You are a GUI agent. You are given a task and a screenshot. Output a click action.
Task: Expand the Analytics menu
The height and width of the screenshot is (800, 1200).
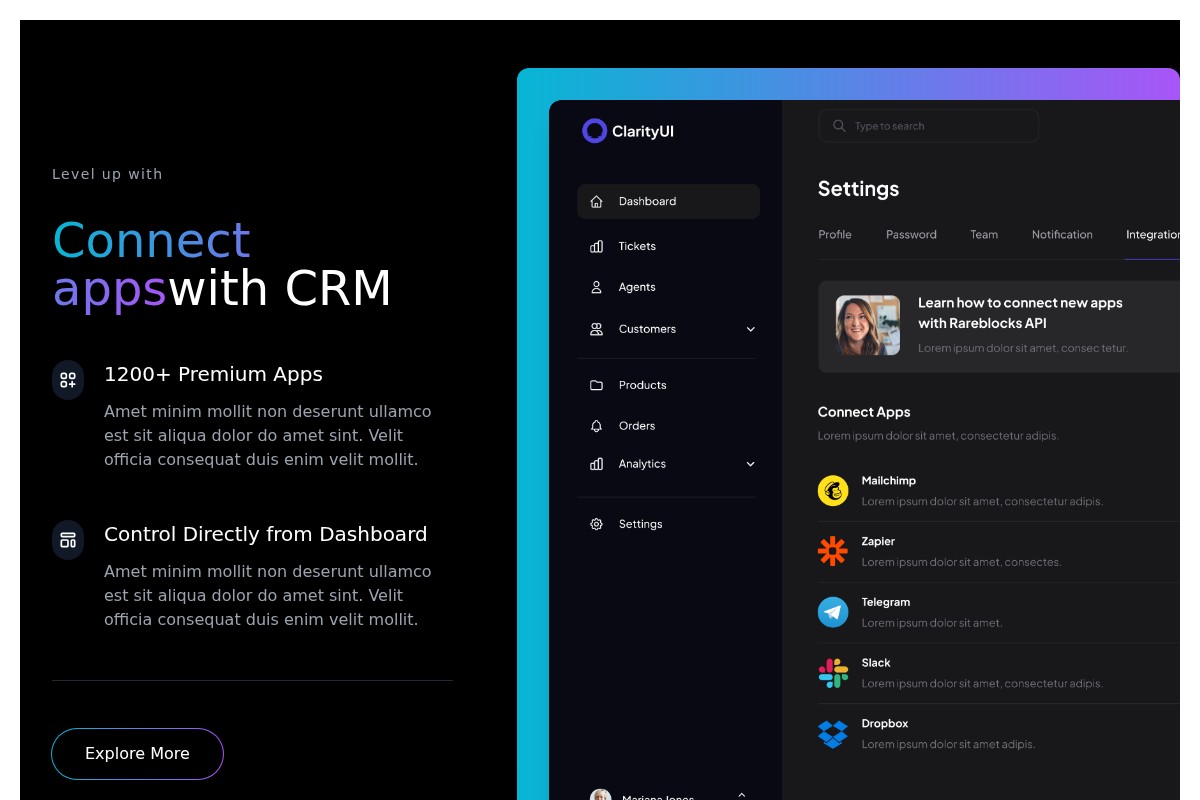pos(750,463)
